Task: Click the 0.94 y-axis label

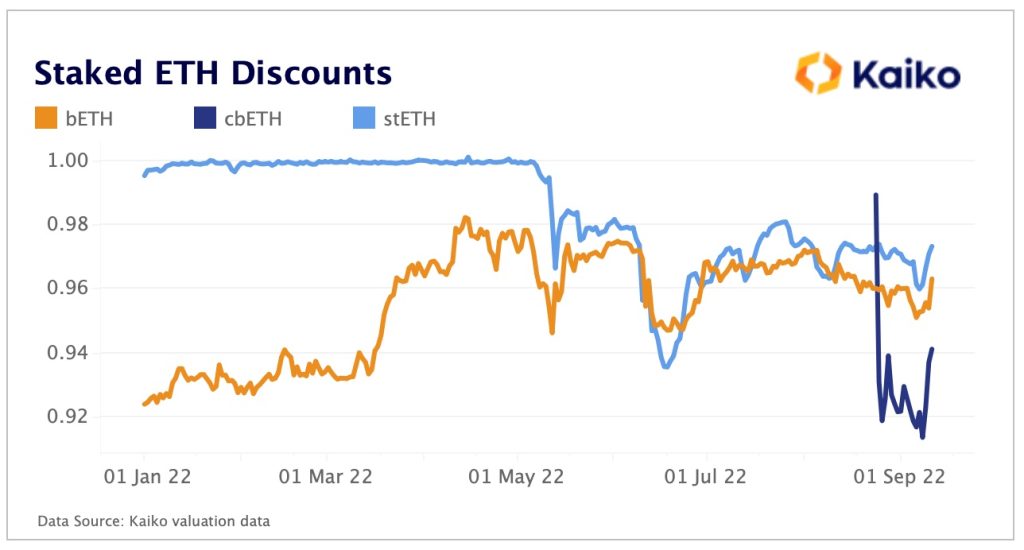Action: coord(68,353)
